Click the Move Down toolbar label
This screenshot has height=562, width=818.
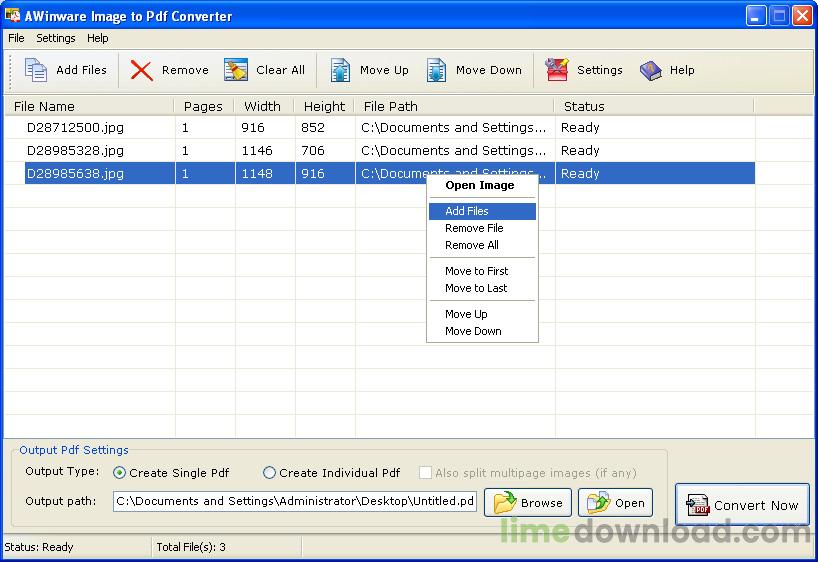[x=489, y=70]
